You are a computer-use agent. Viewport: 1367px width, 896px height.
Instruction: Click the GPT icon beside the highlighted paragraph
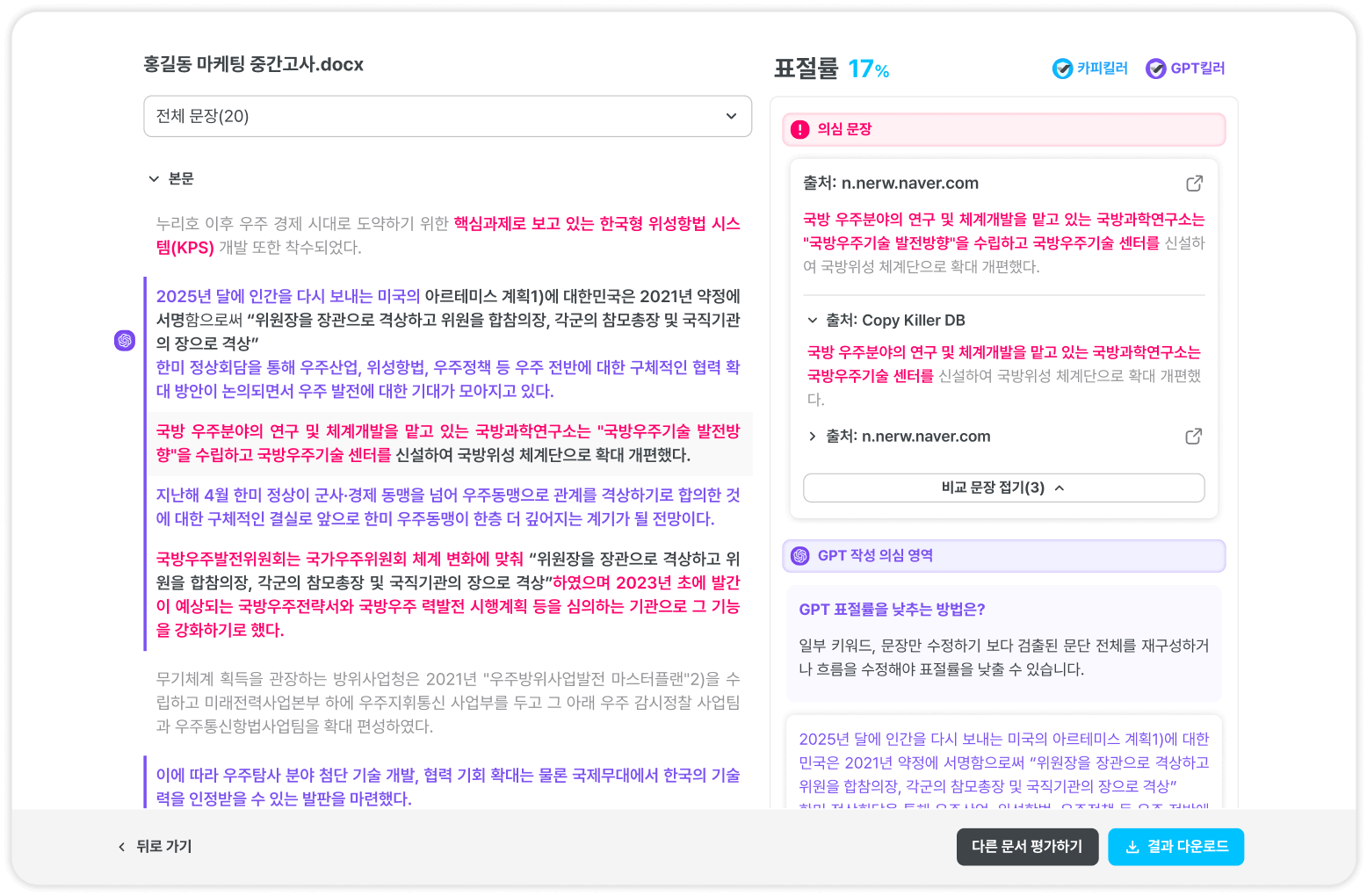(125, 341)
